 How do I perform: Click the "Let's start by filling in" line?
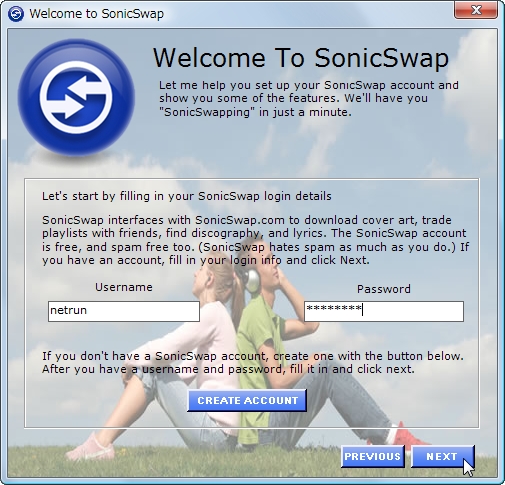tap(187, 196)
